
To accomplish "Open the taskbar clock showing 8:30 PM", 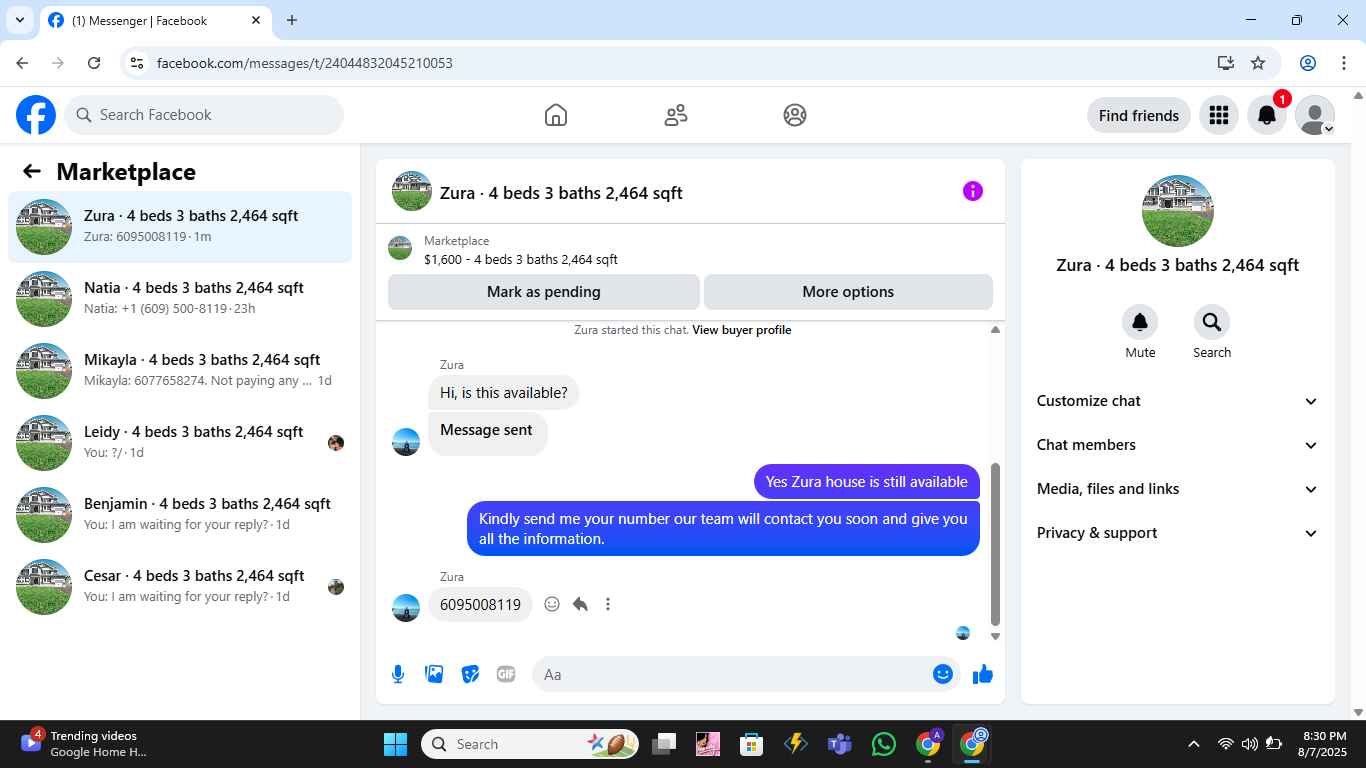I will [x=1323, y=744].
